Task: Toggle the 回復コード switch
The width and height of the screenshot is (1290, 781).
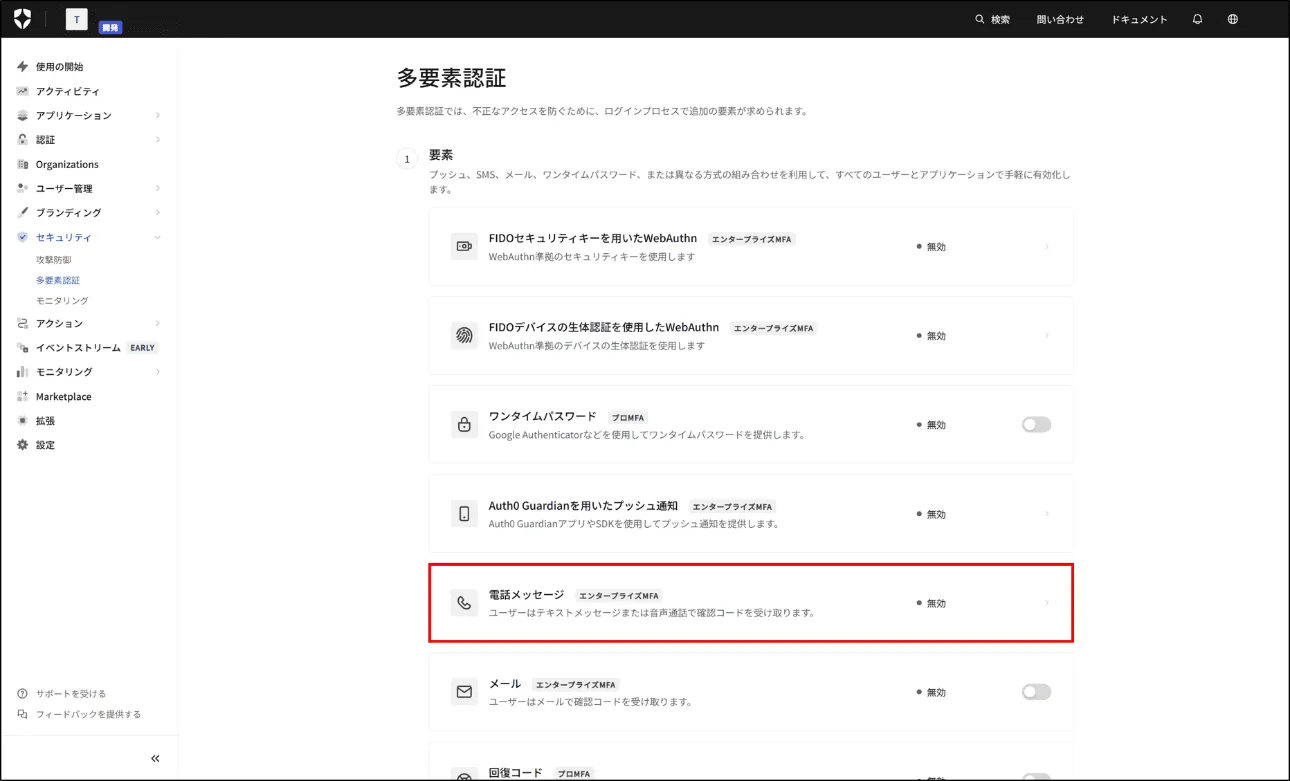Action: click(1036, 776)
